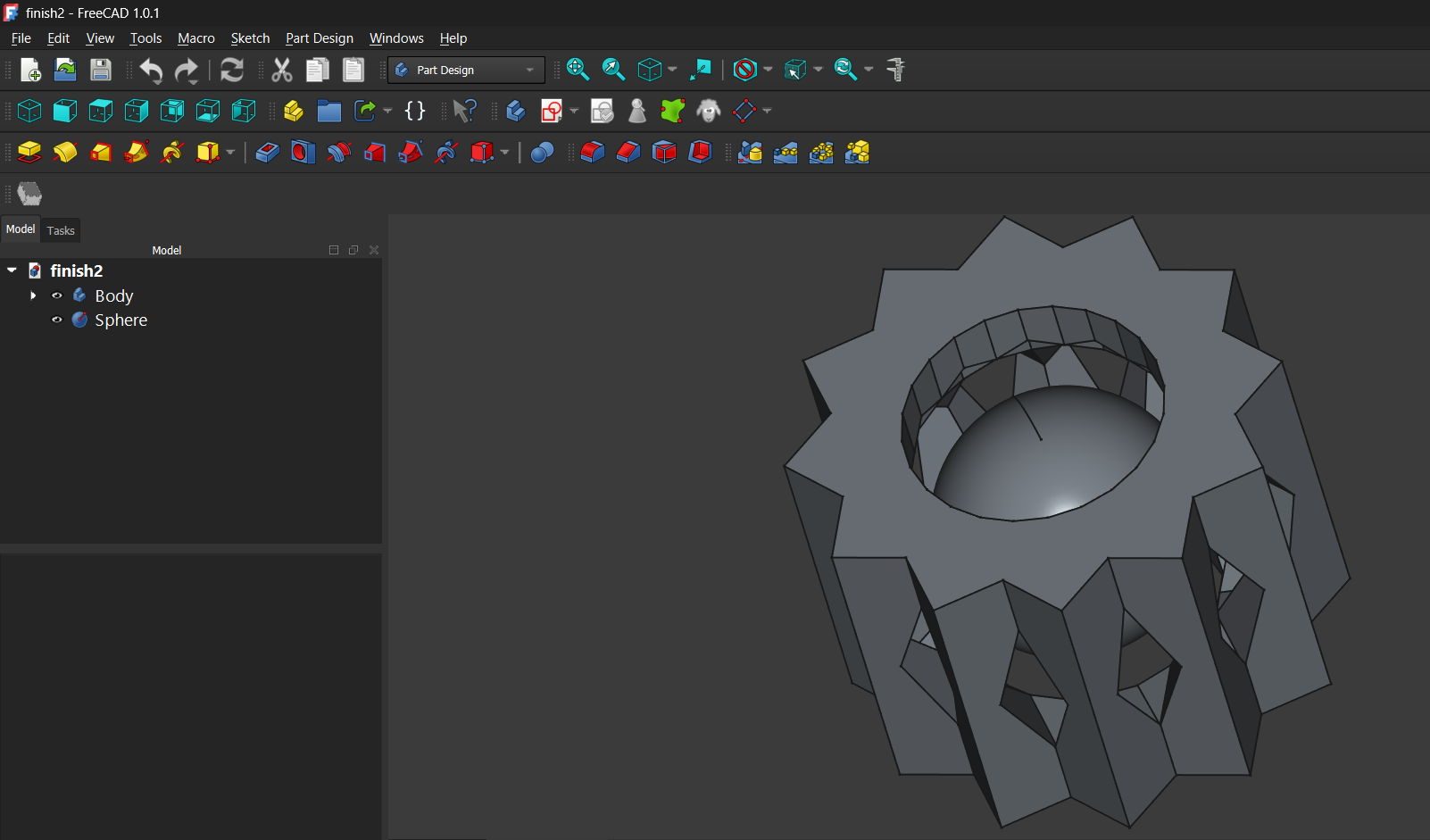The image size is (1430, 840).
Task: Toggle Sphere visibility eye icon
Action: coord(57,320)
